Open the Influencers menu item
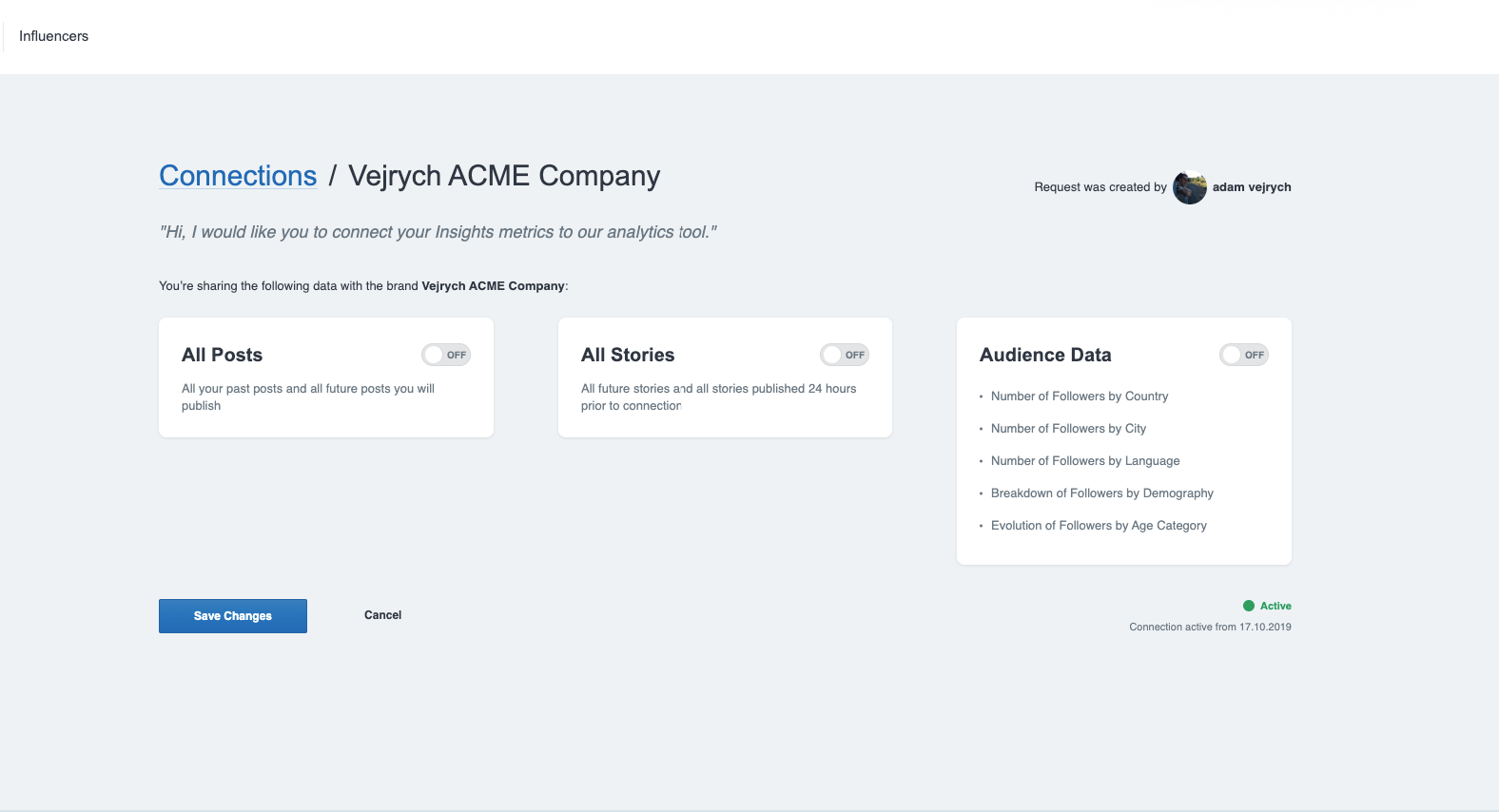 coord(53,36)
